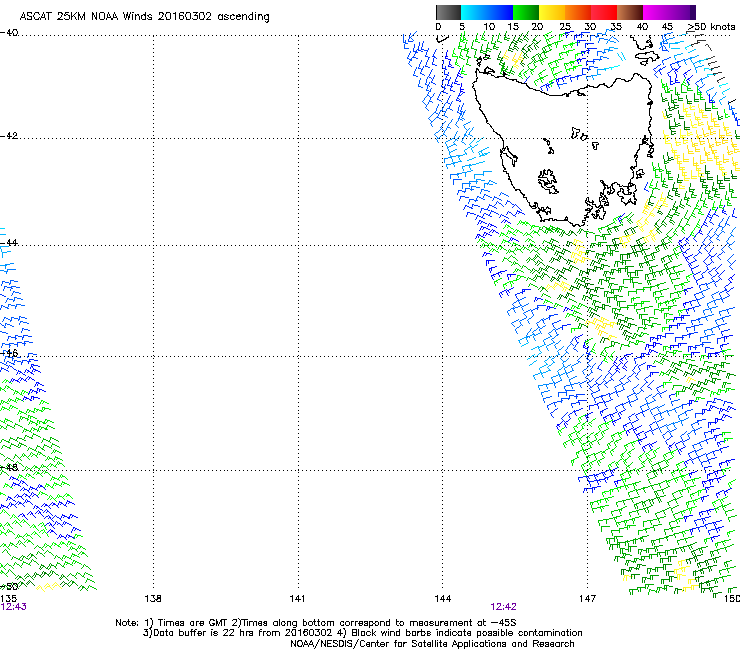This screenshot has width=740, height=650.
Task: Click the title "ASCAT 25KM NOAA Winds 20160302 ascending"
Action: 144,16
